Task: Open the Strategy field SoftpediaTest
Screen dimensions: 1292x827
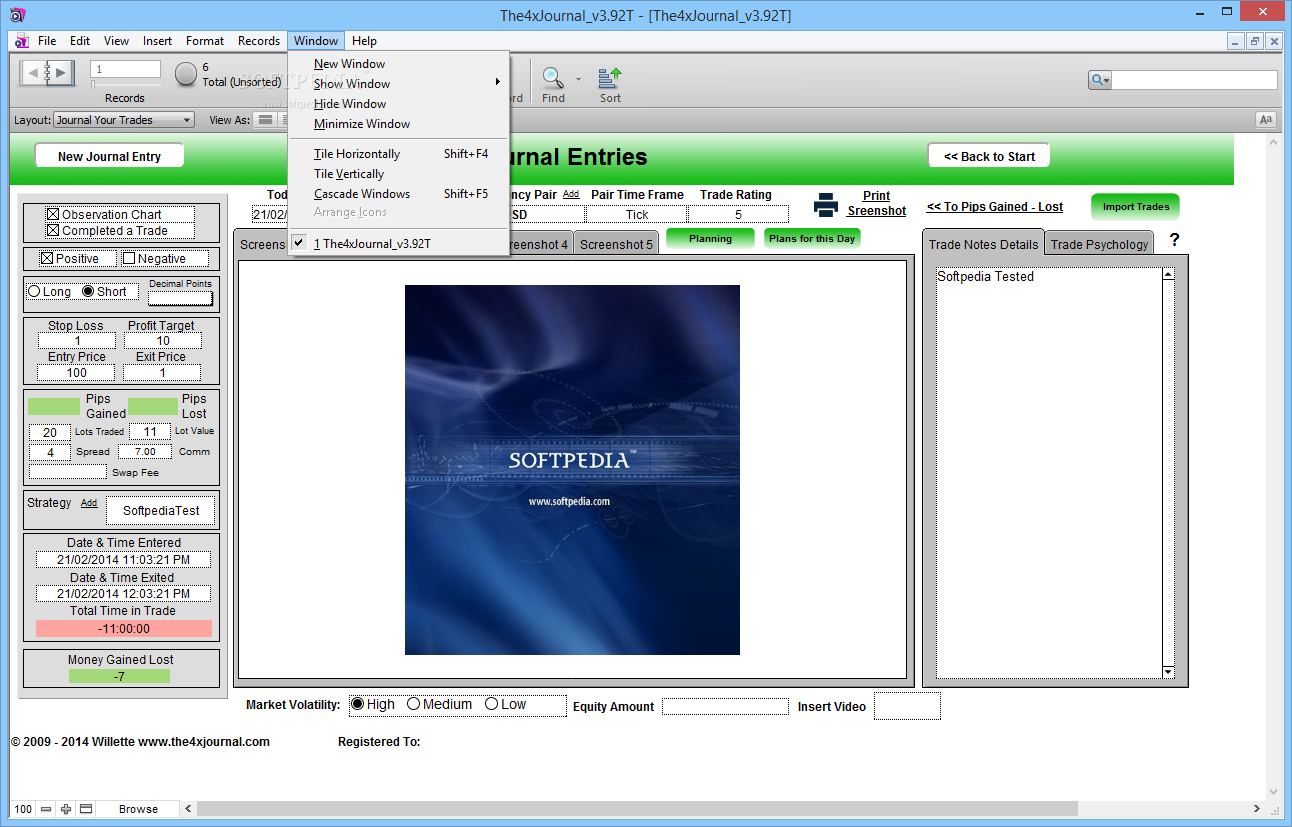Action: pos(161,510)
